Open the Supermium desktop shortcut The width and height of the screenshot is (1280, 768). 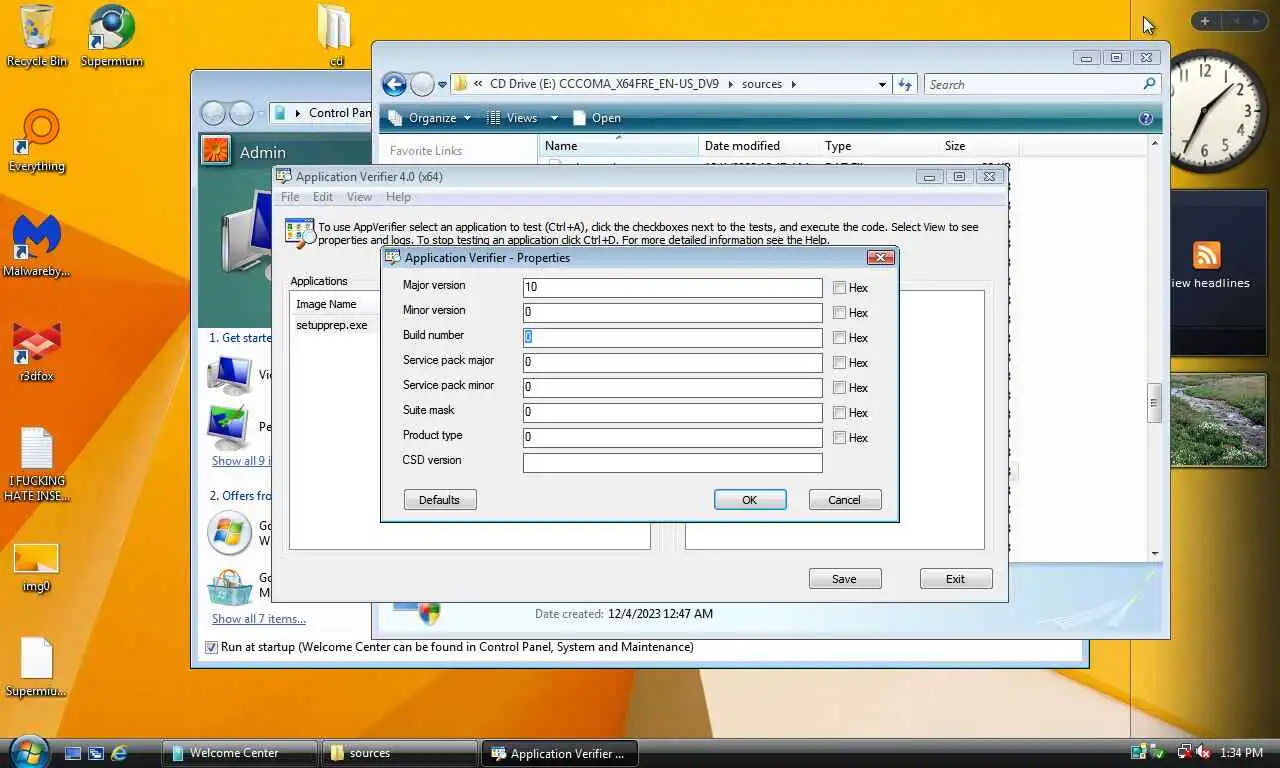112,35
